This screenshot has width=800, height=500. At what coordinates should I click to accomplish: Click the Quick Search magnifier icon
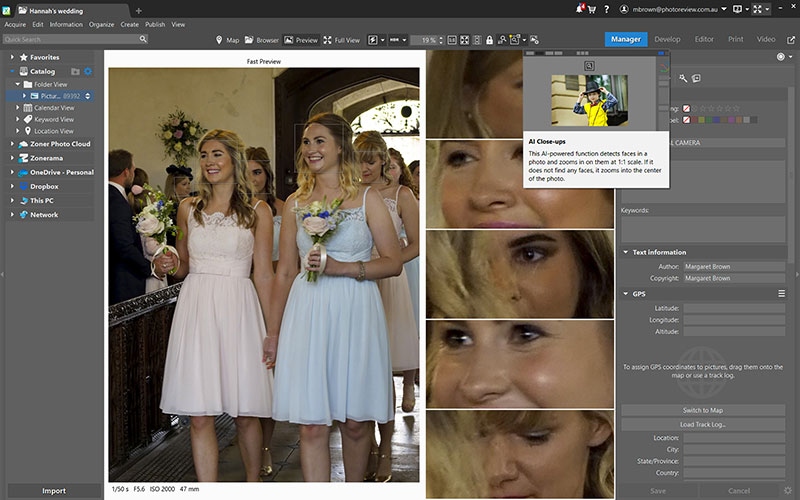tap(143, 39)
